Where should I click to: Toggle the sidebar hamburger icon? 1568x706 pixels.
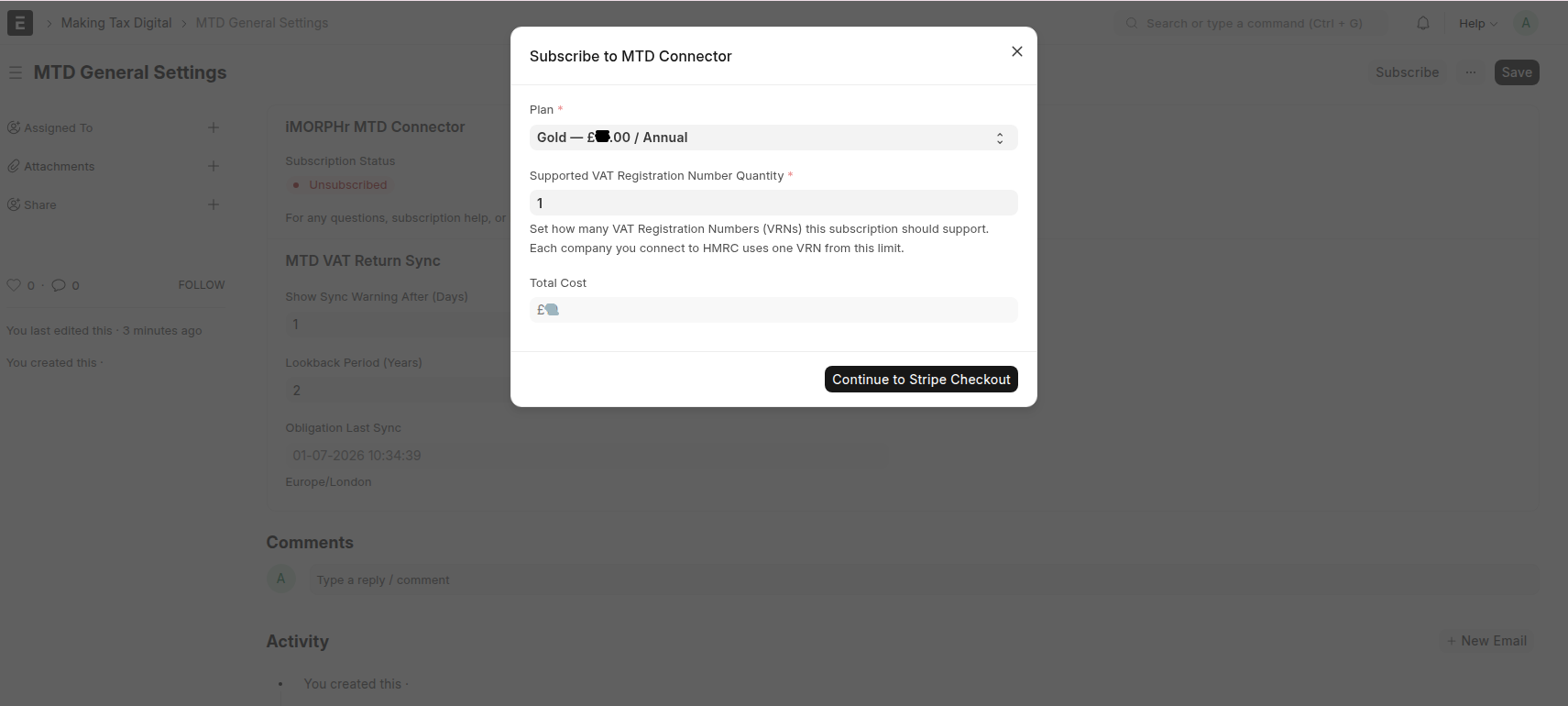pyautogui.click(x=16, y=72)
